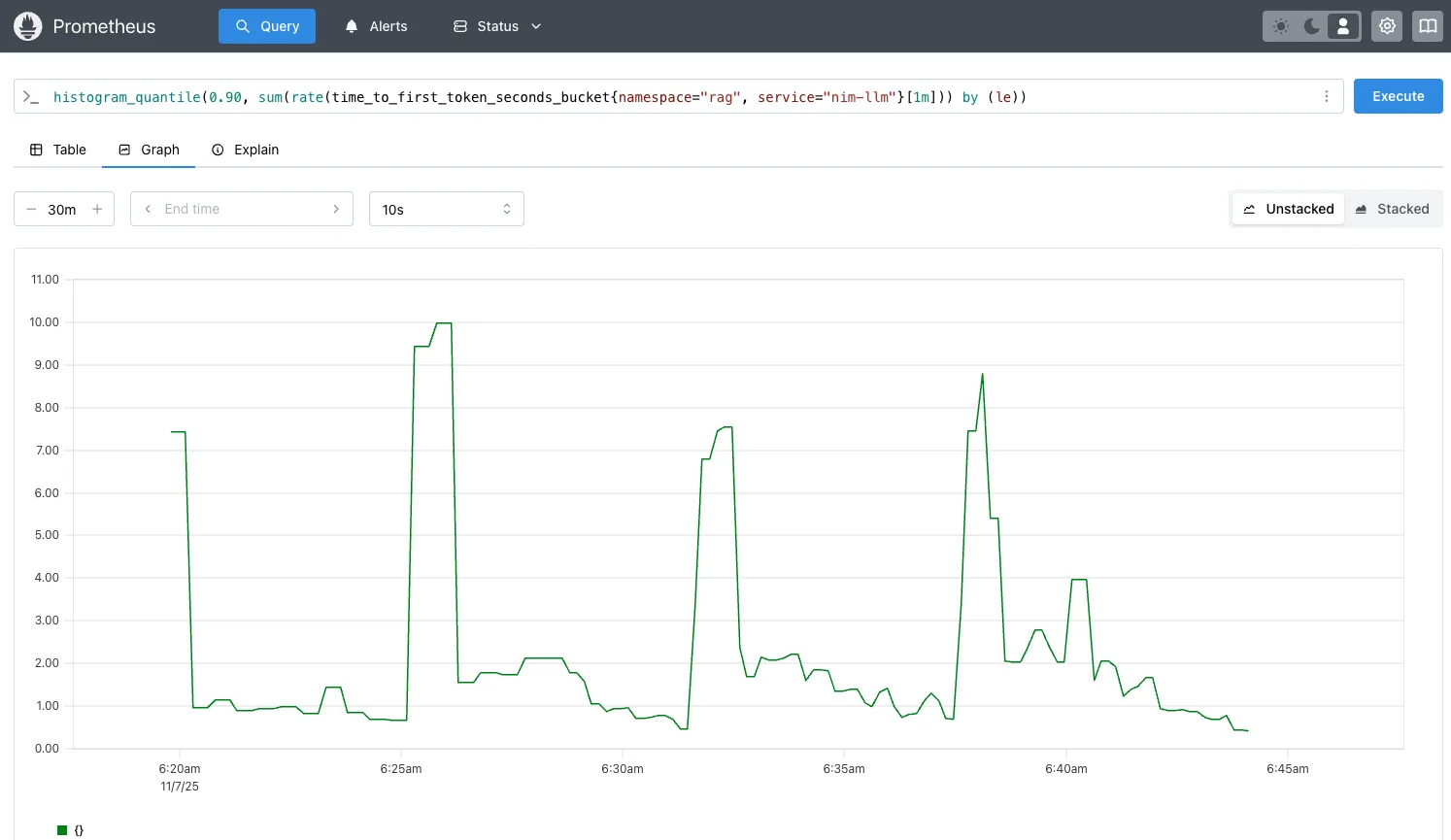
Task: Open documentation via the book icon
Action: point(1428,26)
